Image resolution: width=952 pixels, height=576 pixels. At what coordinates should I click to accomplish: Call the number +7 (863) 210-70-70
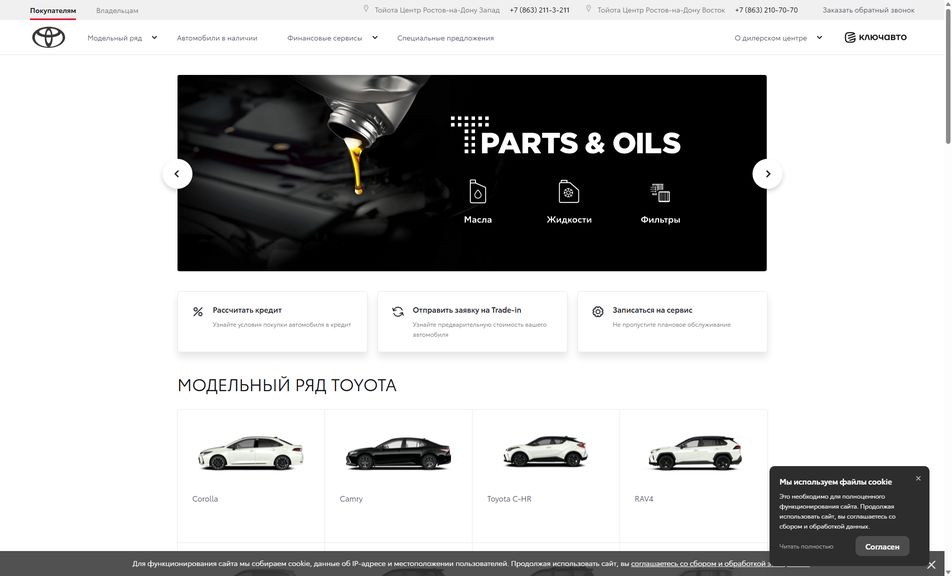pos(766,10)
